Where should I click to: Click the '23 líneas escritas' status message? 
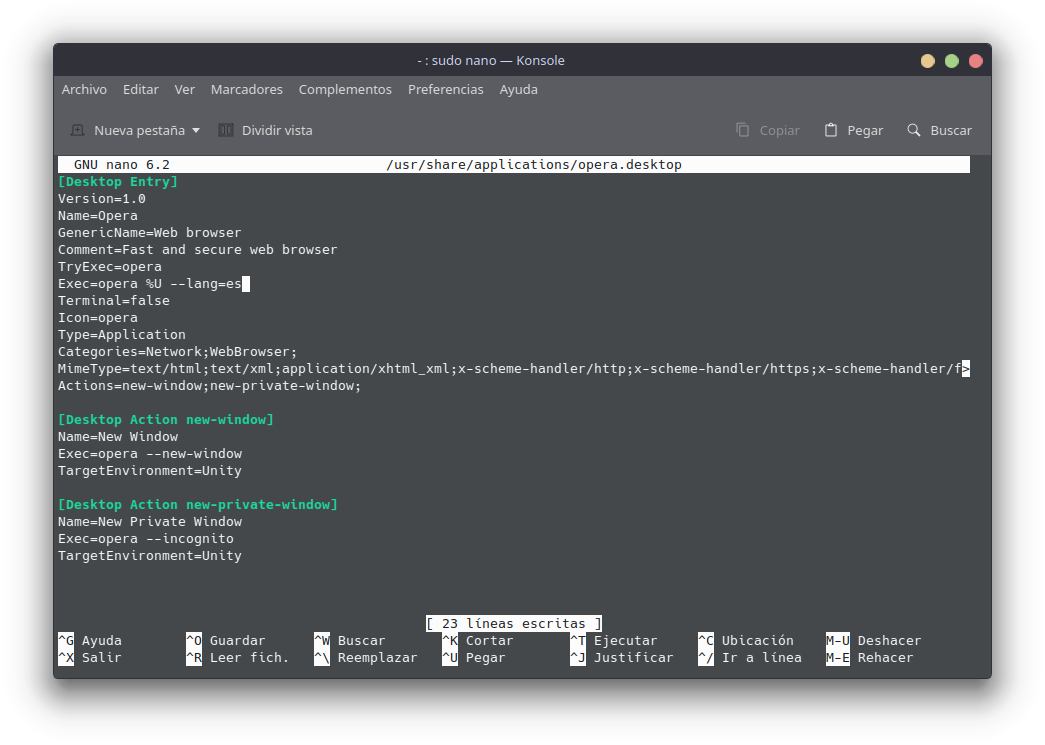coord(514,624)
